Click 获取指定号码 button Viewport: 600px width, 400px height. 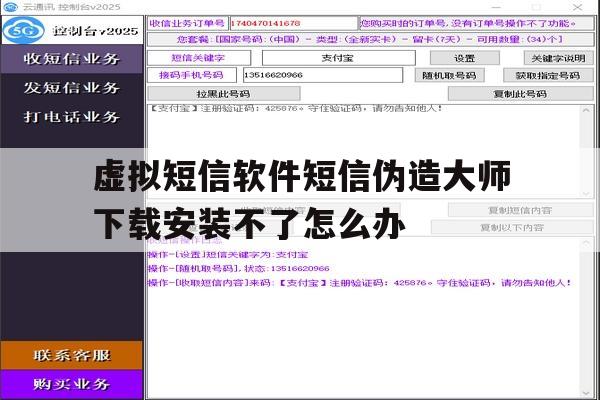point(548,75)
